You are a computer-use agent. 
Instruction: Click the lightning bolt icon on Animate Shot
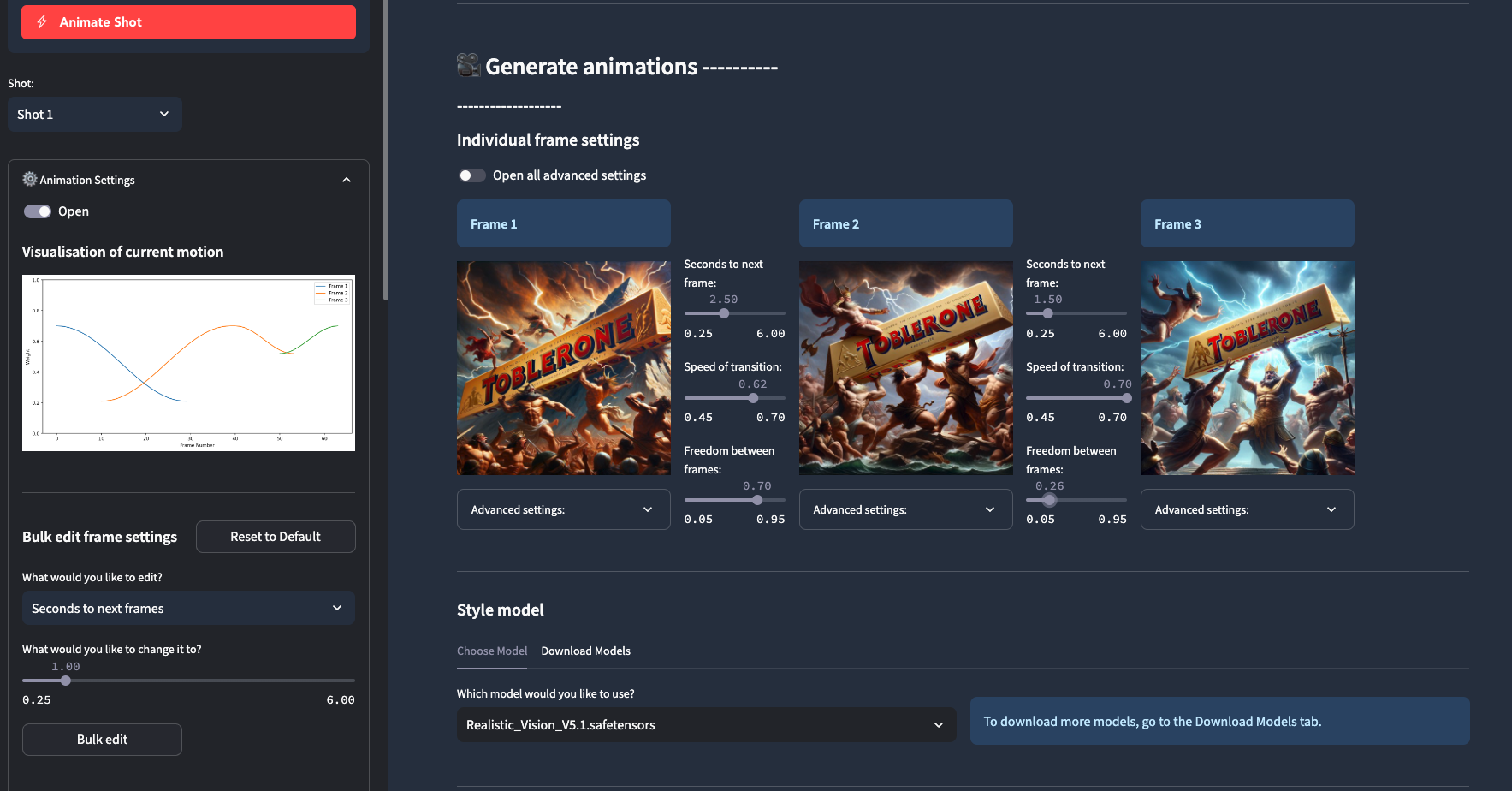(x=42, y=22)
